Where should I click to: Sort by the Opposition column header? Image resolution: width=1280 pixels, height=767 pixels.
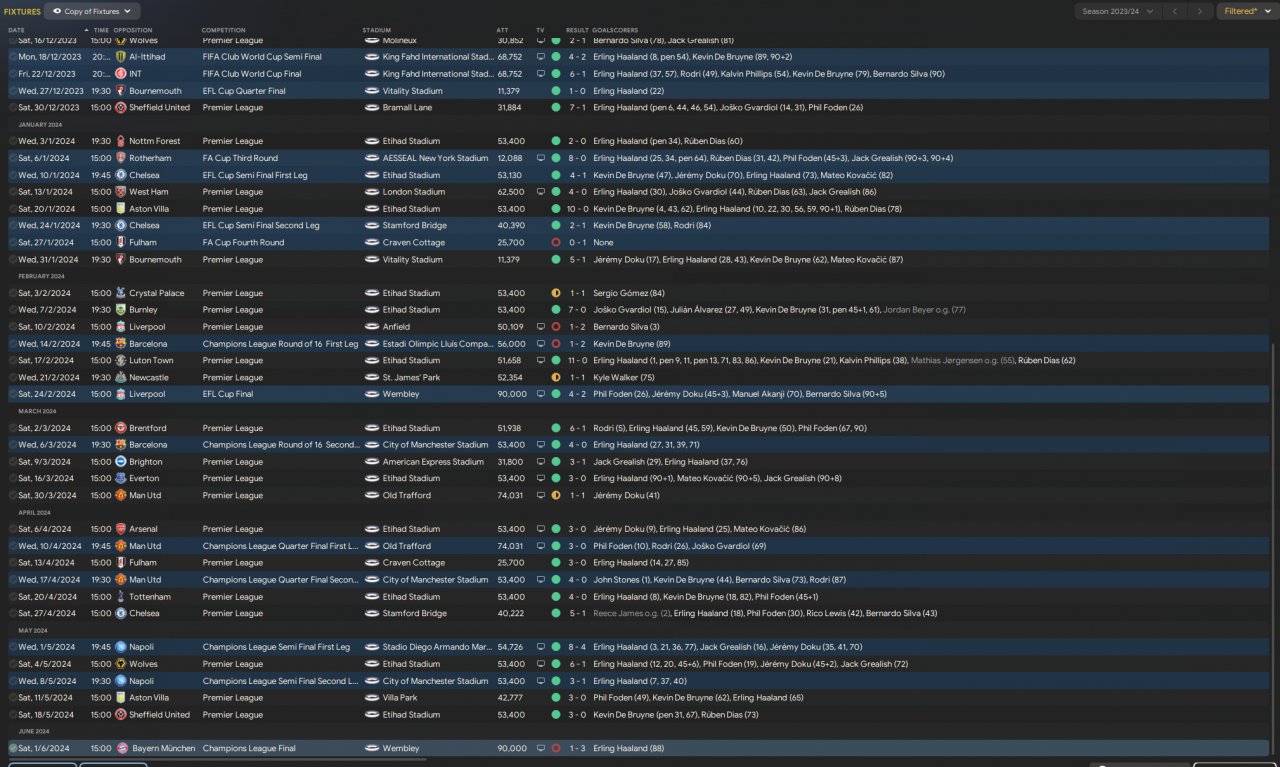click(x=133, y=30)
